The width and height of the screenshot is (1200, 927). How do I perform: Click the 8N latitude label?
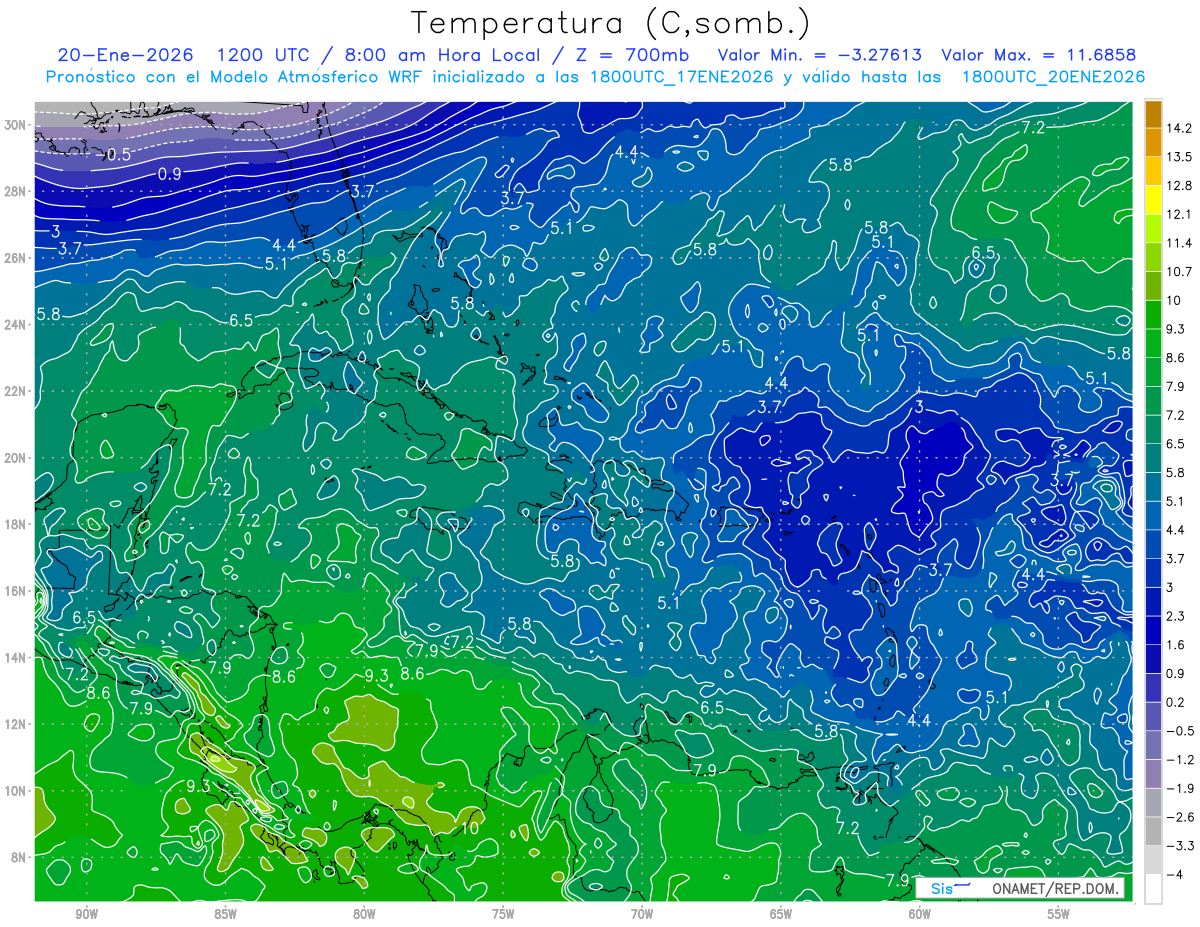20,856
